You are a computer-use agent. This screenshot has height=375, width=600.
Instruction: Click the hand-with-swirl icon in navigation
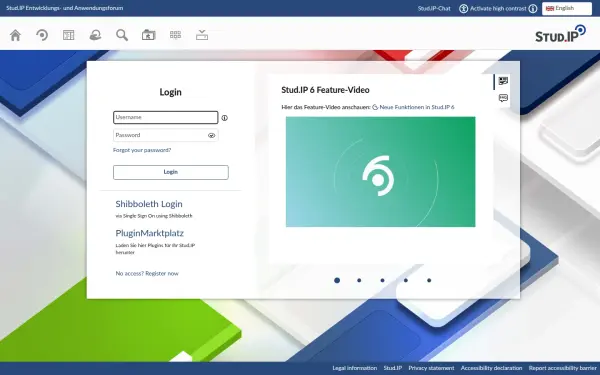click(95, 35)
